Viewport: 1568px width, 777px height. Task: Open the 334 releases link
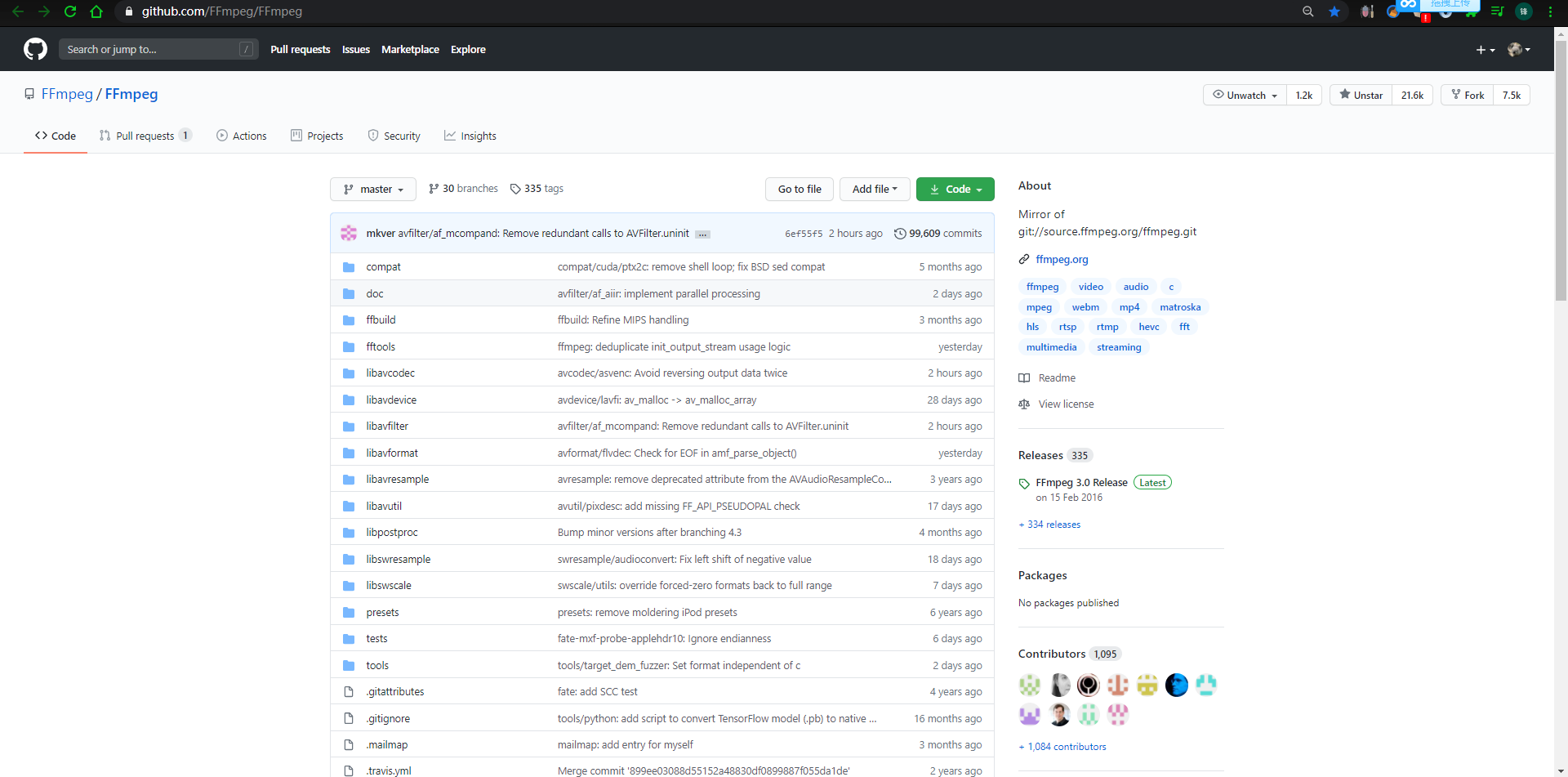pyautogui.click(x=1049, y=525)
